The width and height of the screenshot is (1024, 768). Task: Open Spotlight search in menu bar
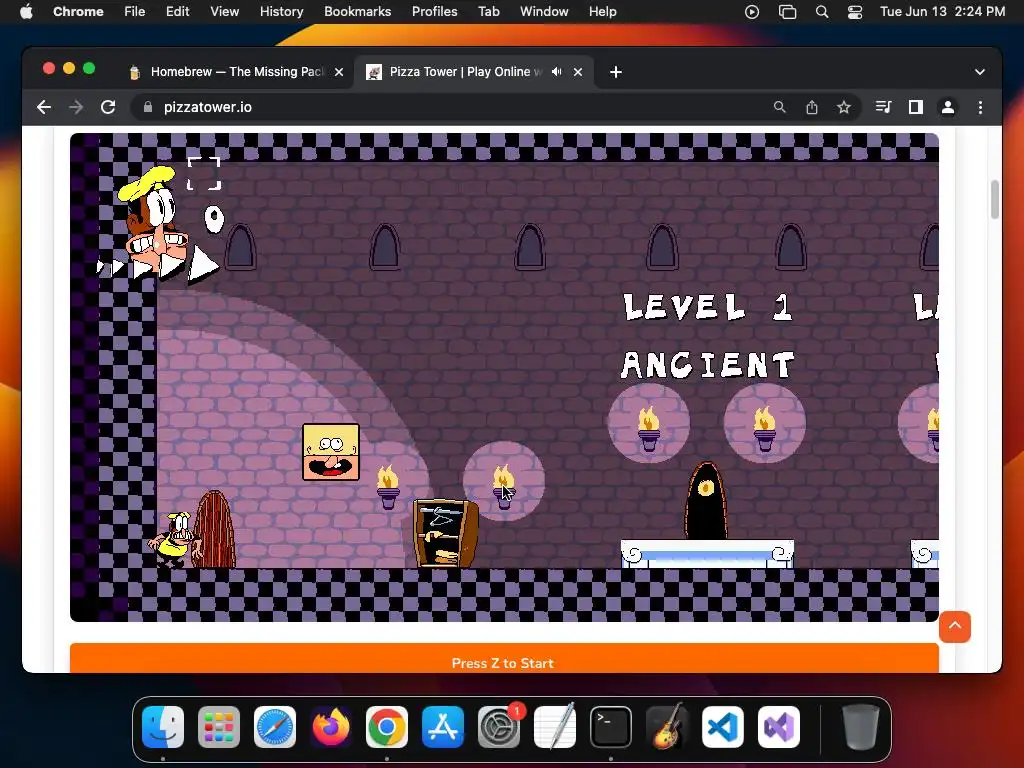tap(822, 12)
